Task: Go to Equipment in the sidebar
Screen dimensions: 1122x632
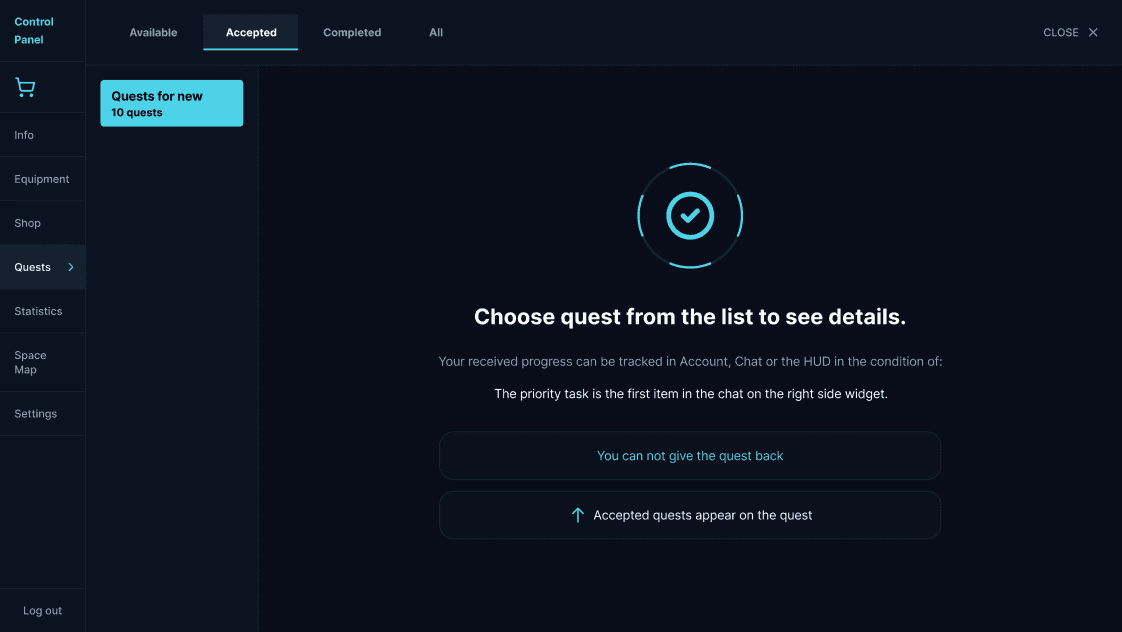Action: point(42,179)
